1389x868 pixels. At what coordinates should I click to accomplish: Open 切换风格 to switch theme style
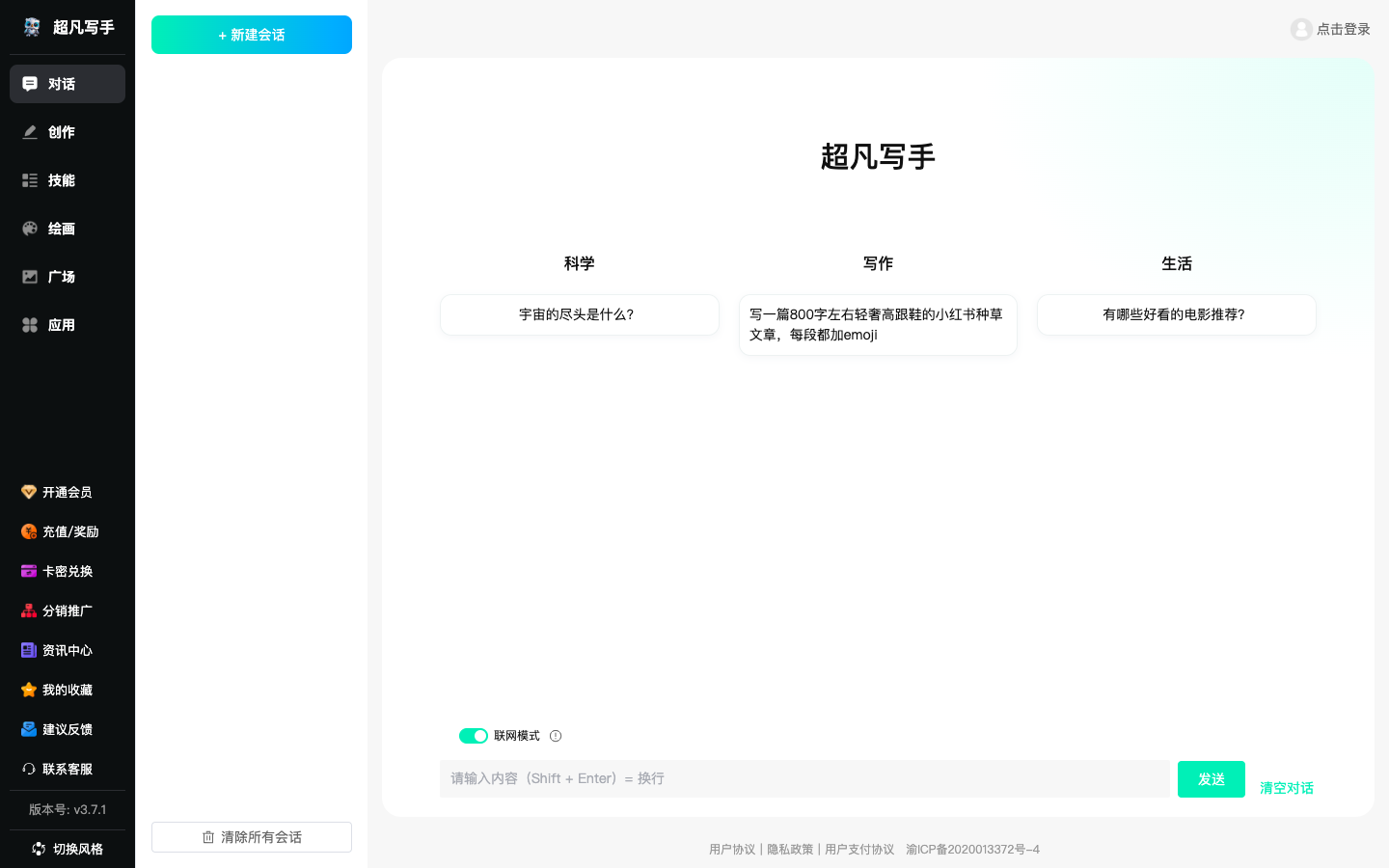pos(67,848)
